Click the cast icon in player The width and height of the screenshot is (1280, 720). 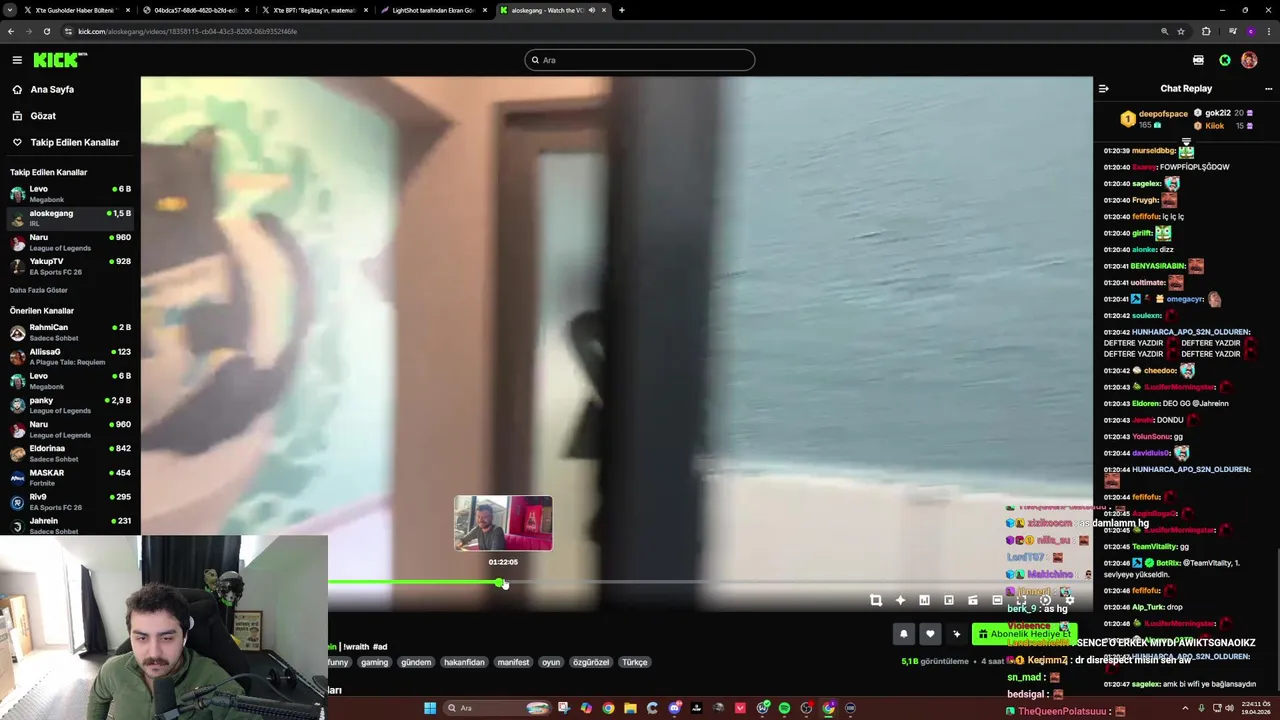(973, 600)
